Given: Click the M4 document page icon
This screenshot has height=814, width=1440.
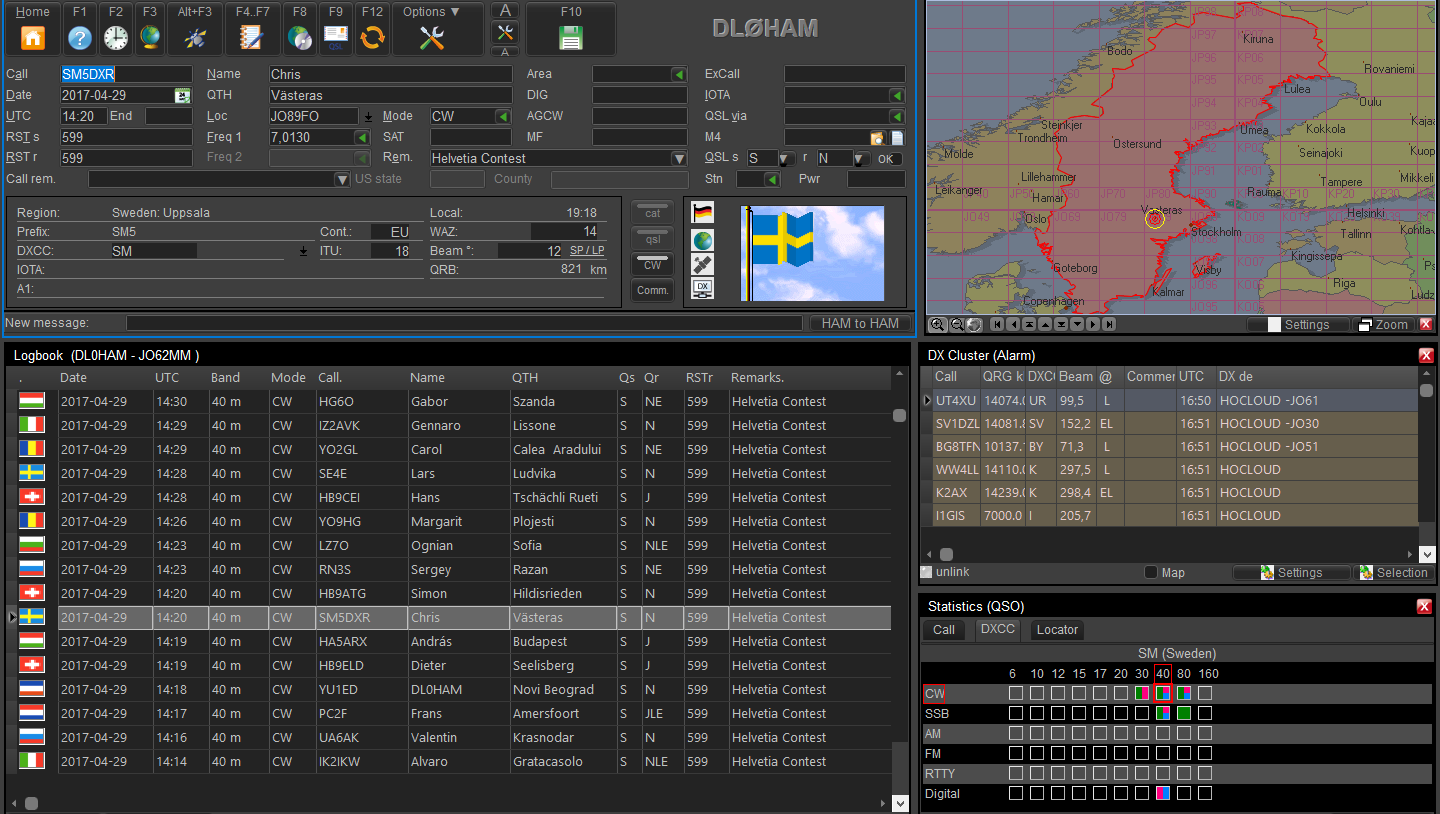Looking at the screenshot, I should click(x=897, y=137).
